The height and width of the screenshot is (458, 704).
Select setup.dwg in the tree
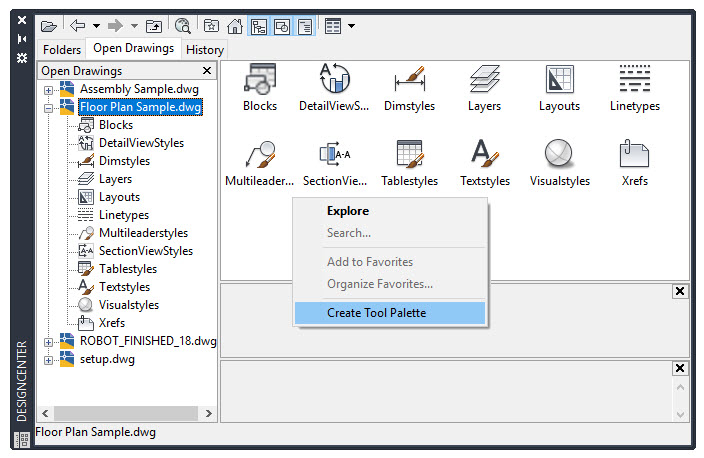[107, 359]
